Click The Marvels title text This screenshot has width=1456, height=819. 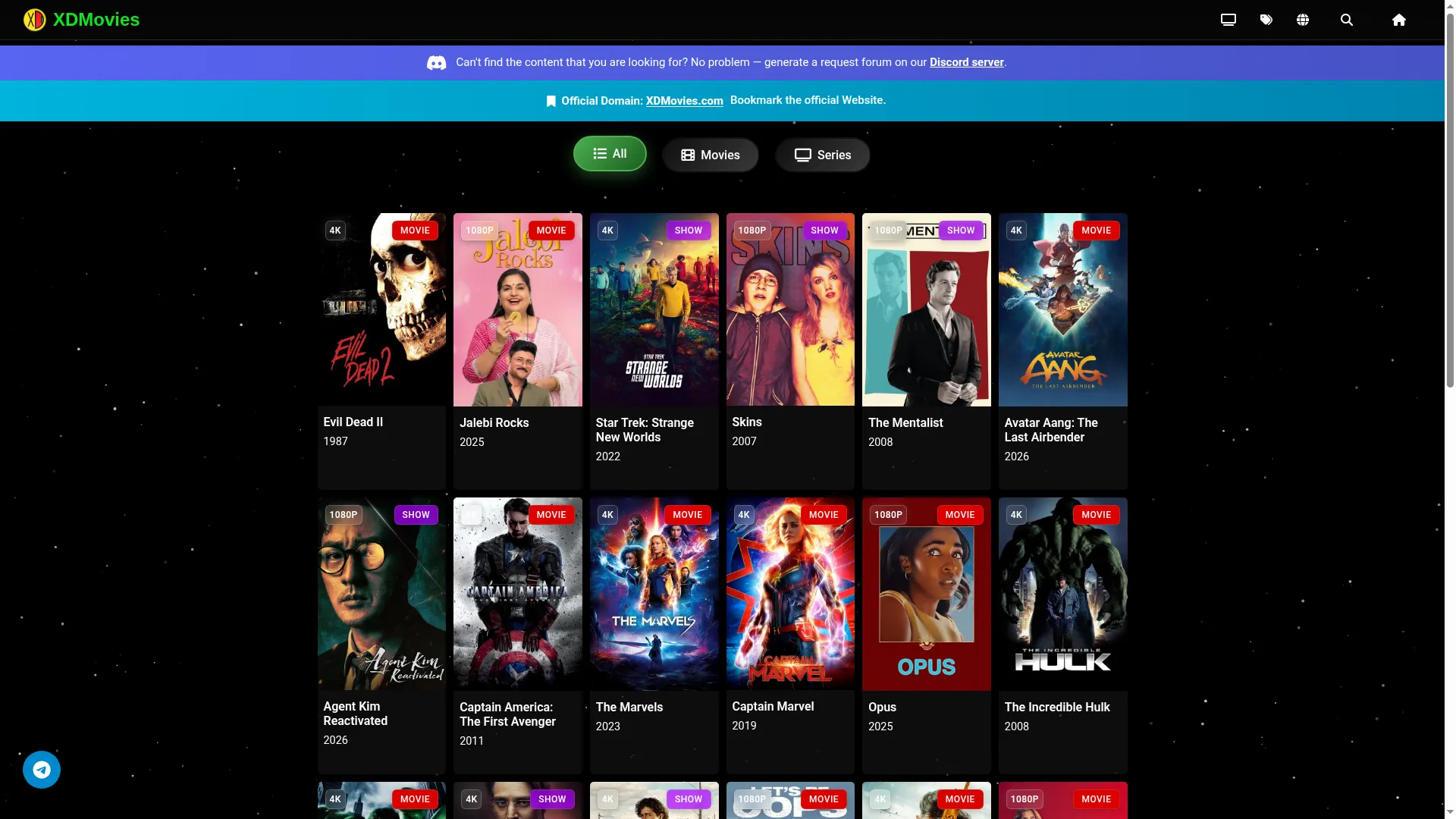click(x=629, y=708)
